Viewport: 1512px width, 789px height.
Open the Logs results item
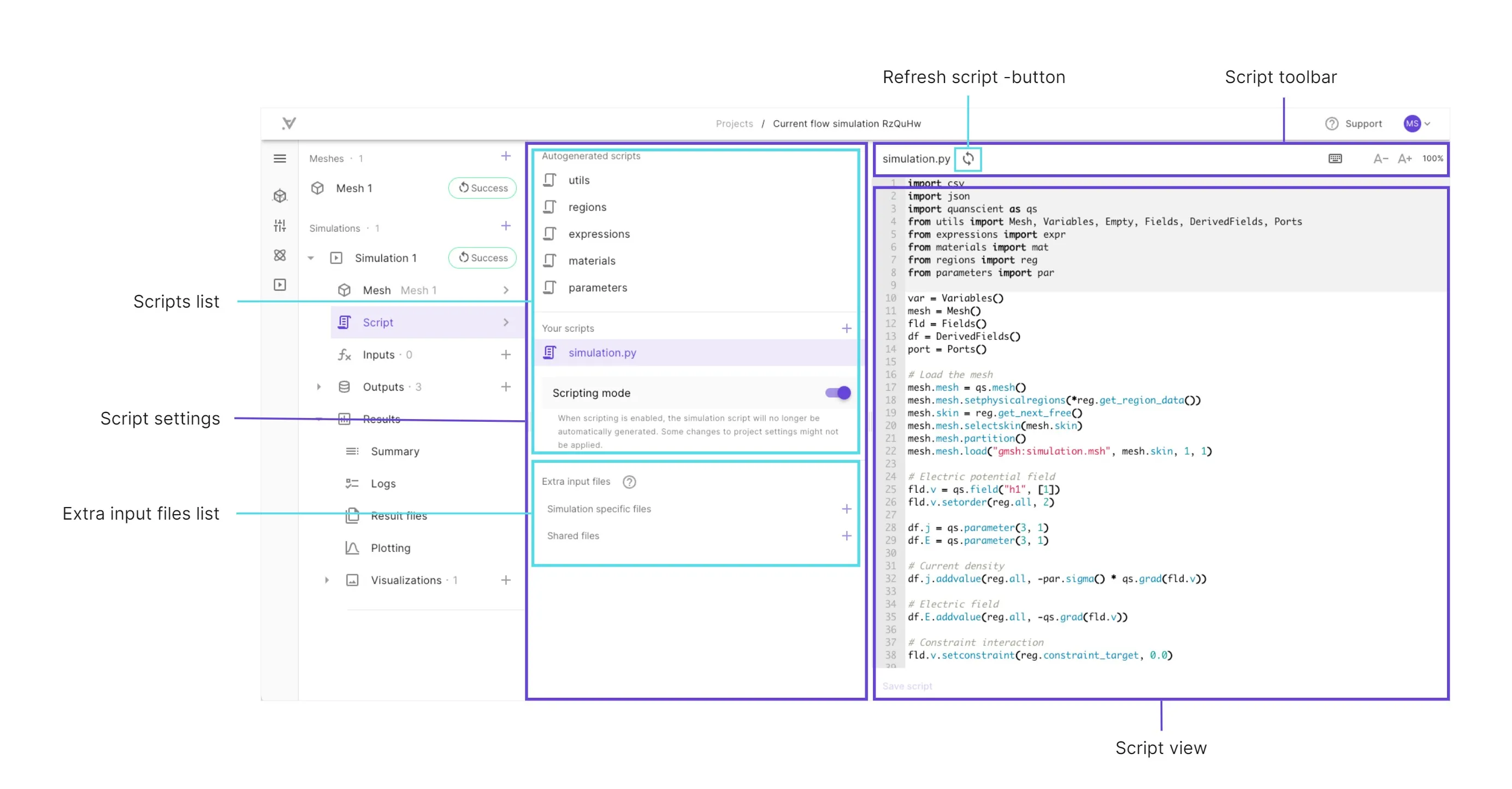point(383,484)
